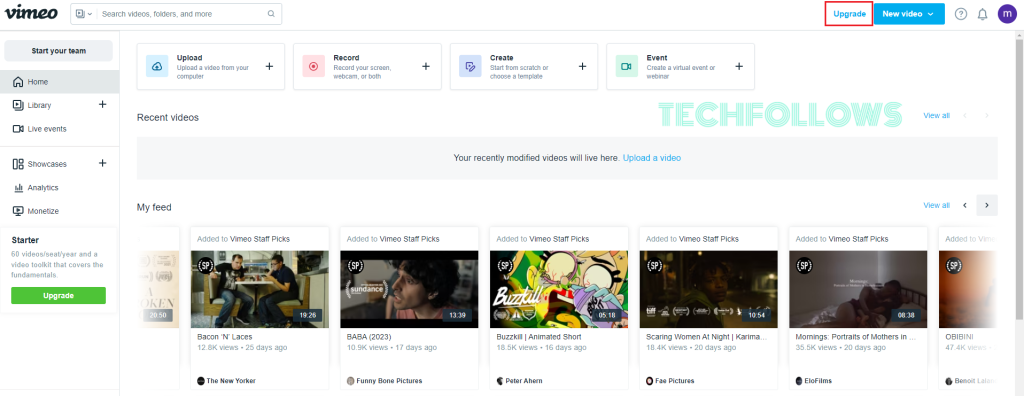The height and width of the screenshot is (396, 1024).
Task: Open the New video dropdown button
Action: [909, 14]
